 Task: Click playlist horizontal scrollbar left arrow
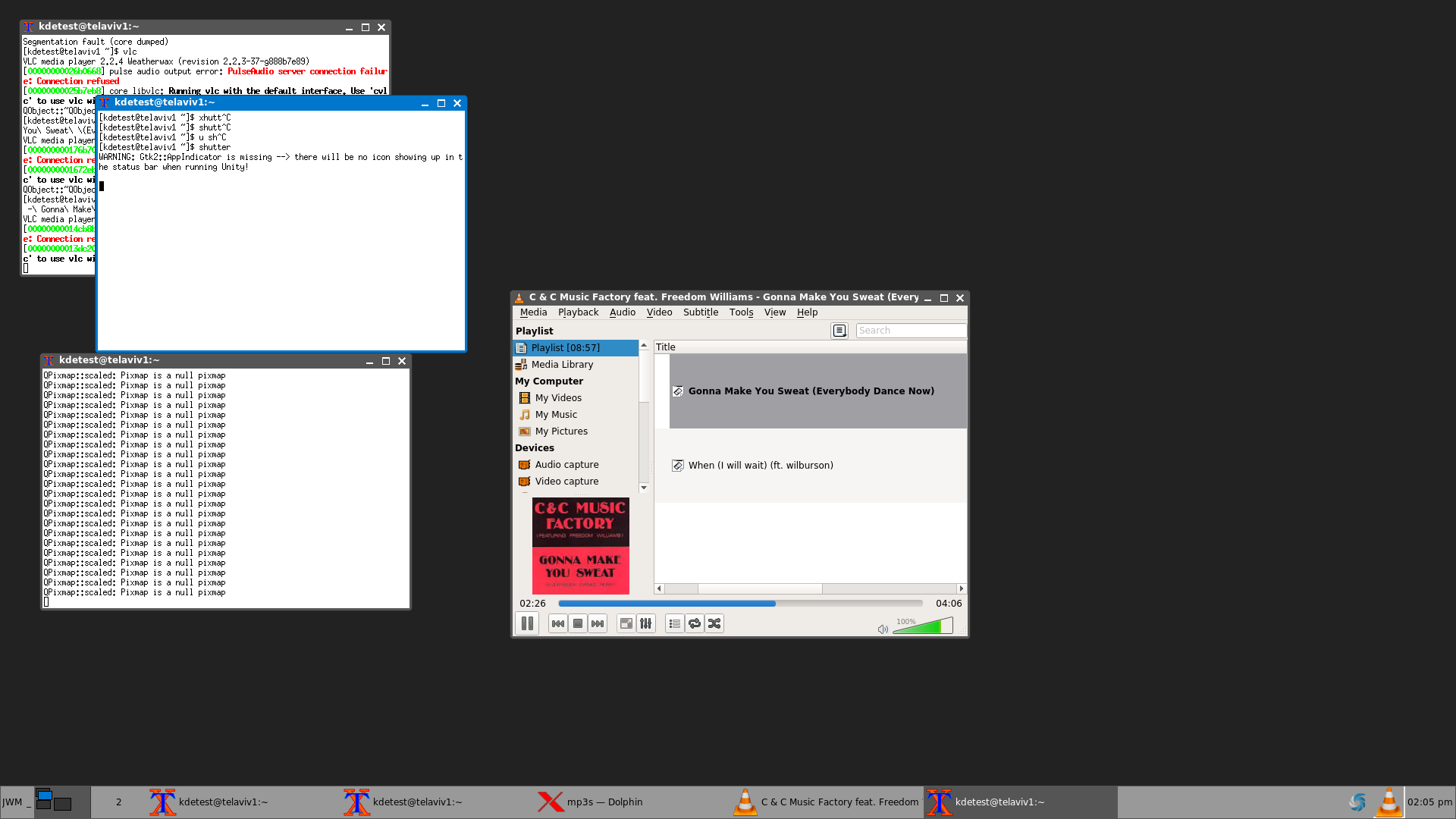click(x=659, y=588)
